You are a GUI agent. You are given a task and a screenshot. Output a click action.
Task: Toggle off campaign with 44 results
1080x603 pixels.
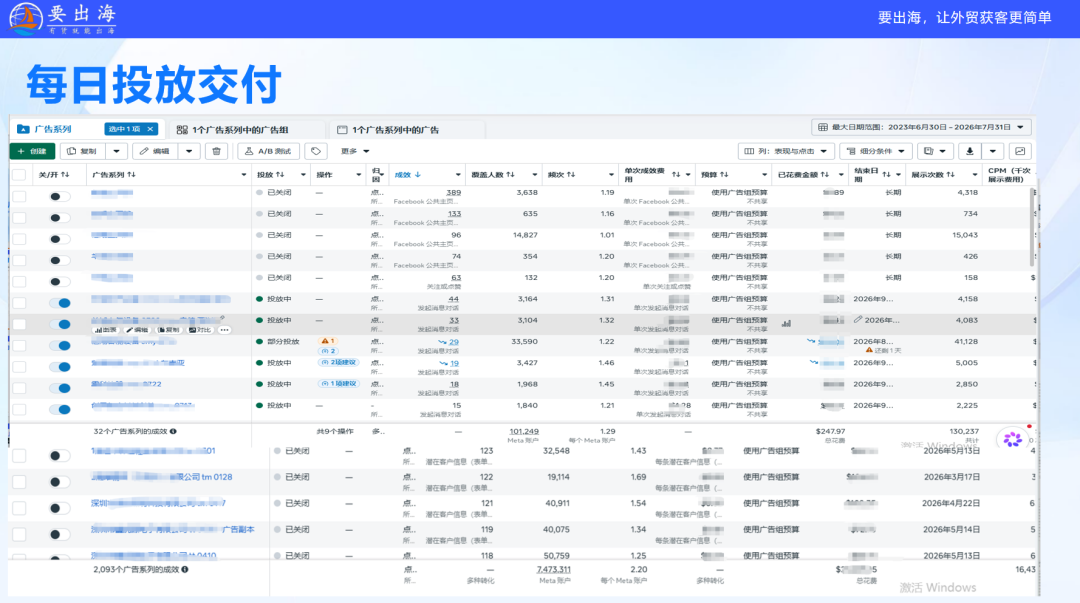(x=60, y=303)
